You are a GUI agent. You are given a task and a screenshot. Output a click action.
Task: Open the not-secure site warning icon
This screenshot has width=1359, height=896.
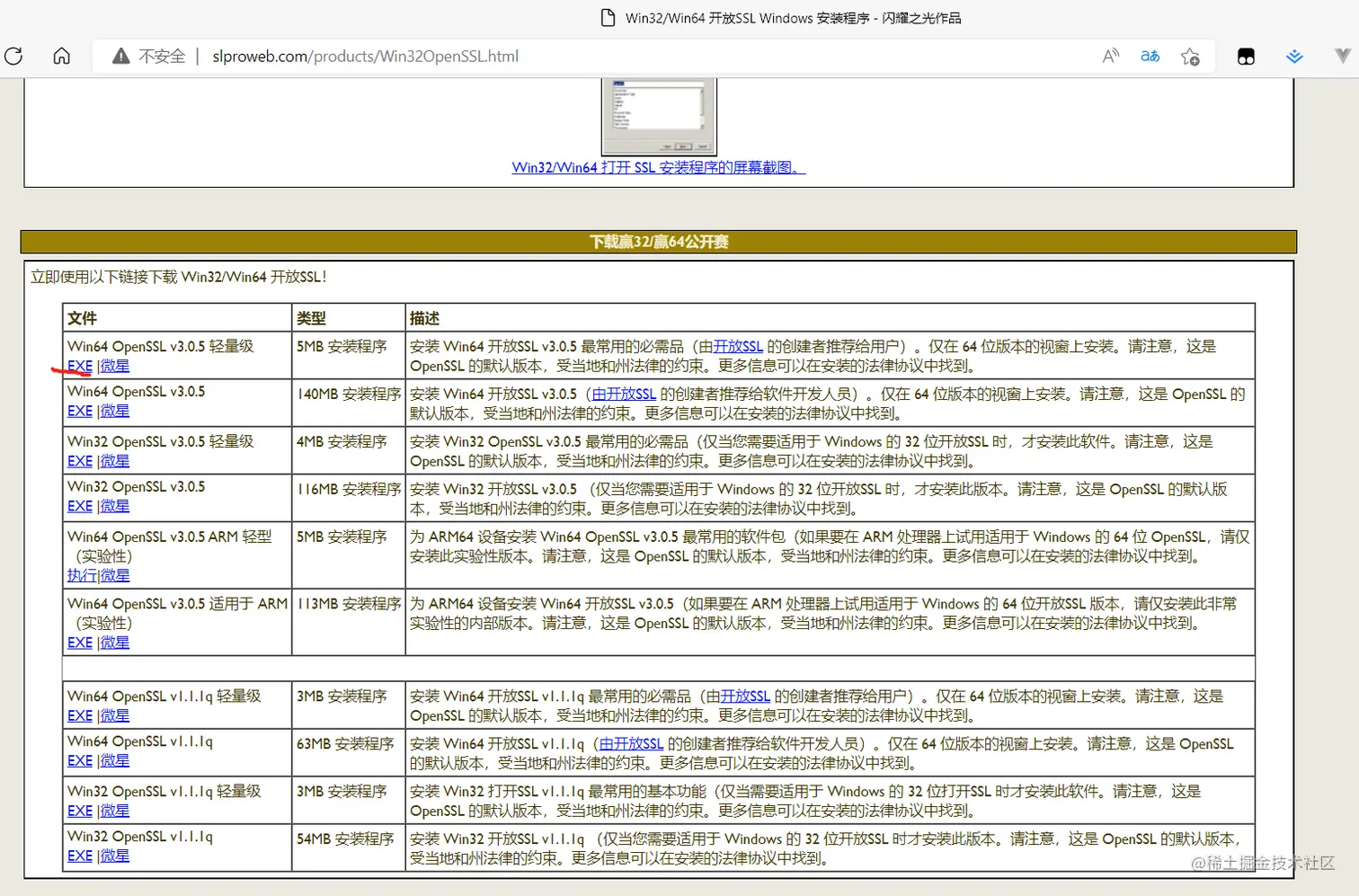pyautogui.click(x=120, y=57)
